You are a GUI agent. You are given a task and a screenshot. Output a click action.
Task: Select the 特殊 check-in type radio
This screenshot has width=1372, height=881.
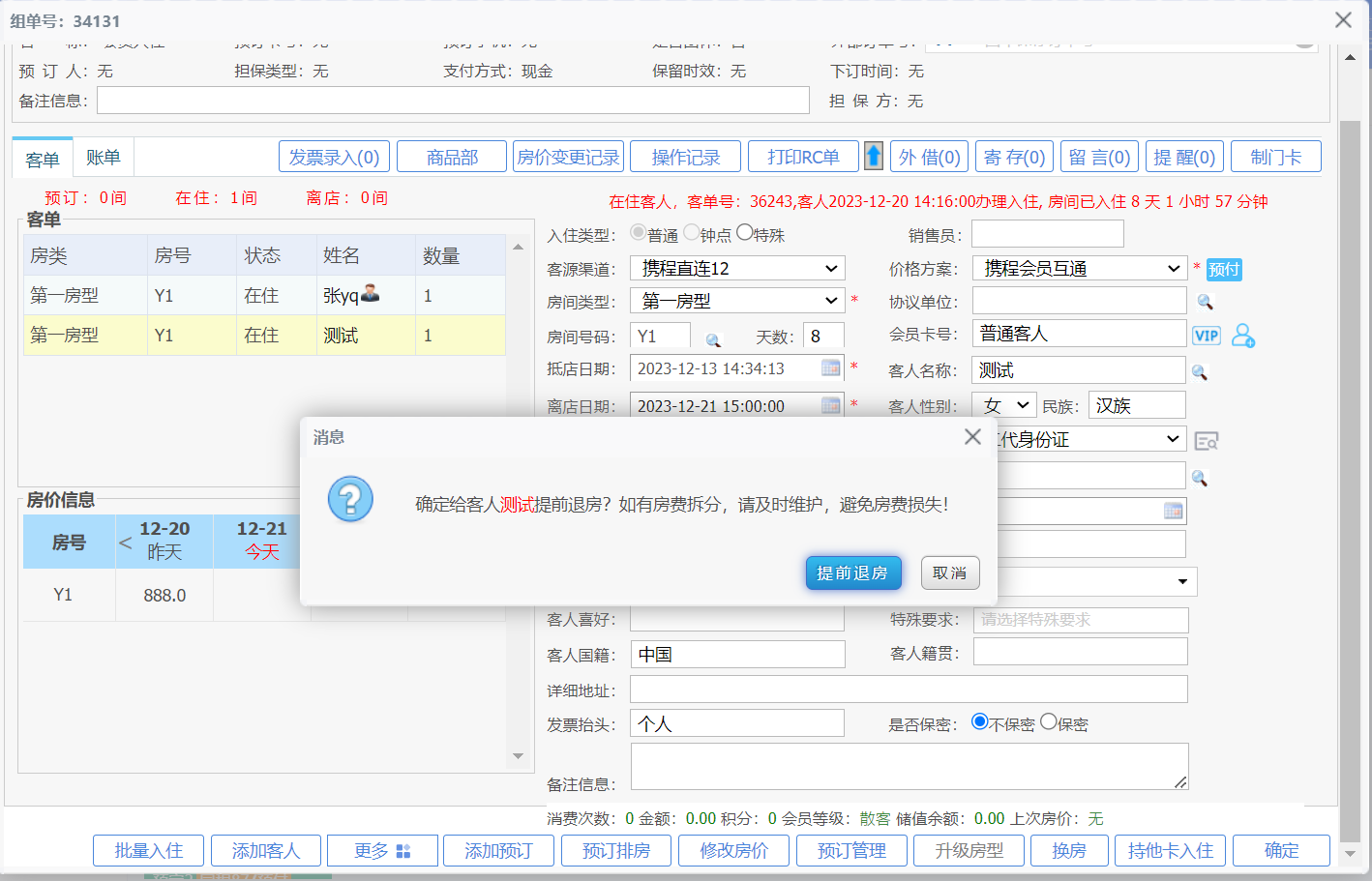744,232
